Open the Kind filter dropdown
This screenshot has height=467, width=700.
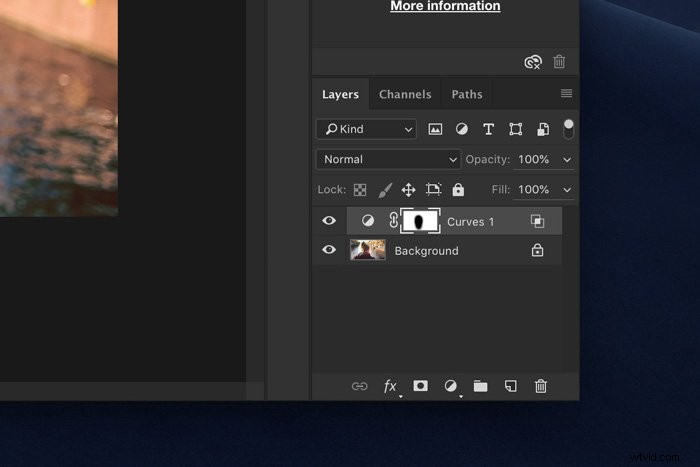[366, 129]
